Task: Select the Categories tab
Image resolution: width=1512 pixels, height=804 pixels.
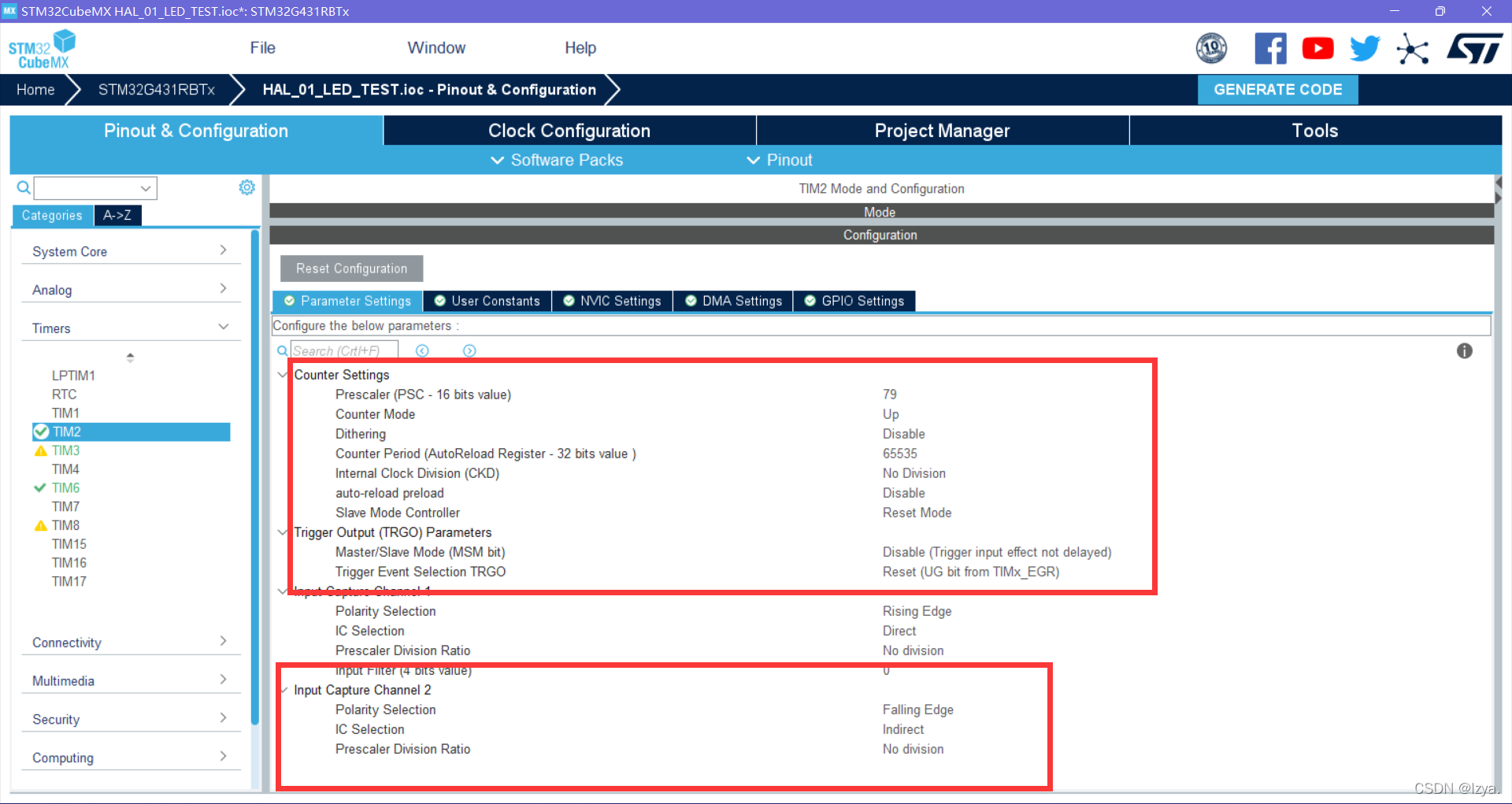Action: click(x=52, y=215)
